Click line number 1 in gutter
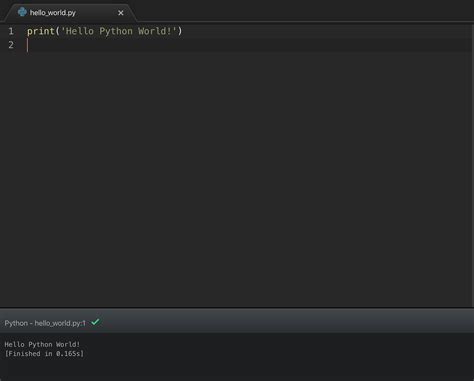Viewport: 474px width, 381px height. [11, 31]
